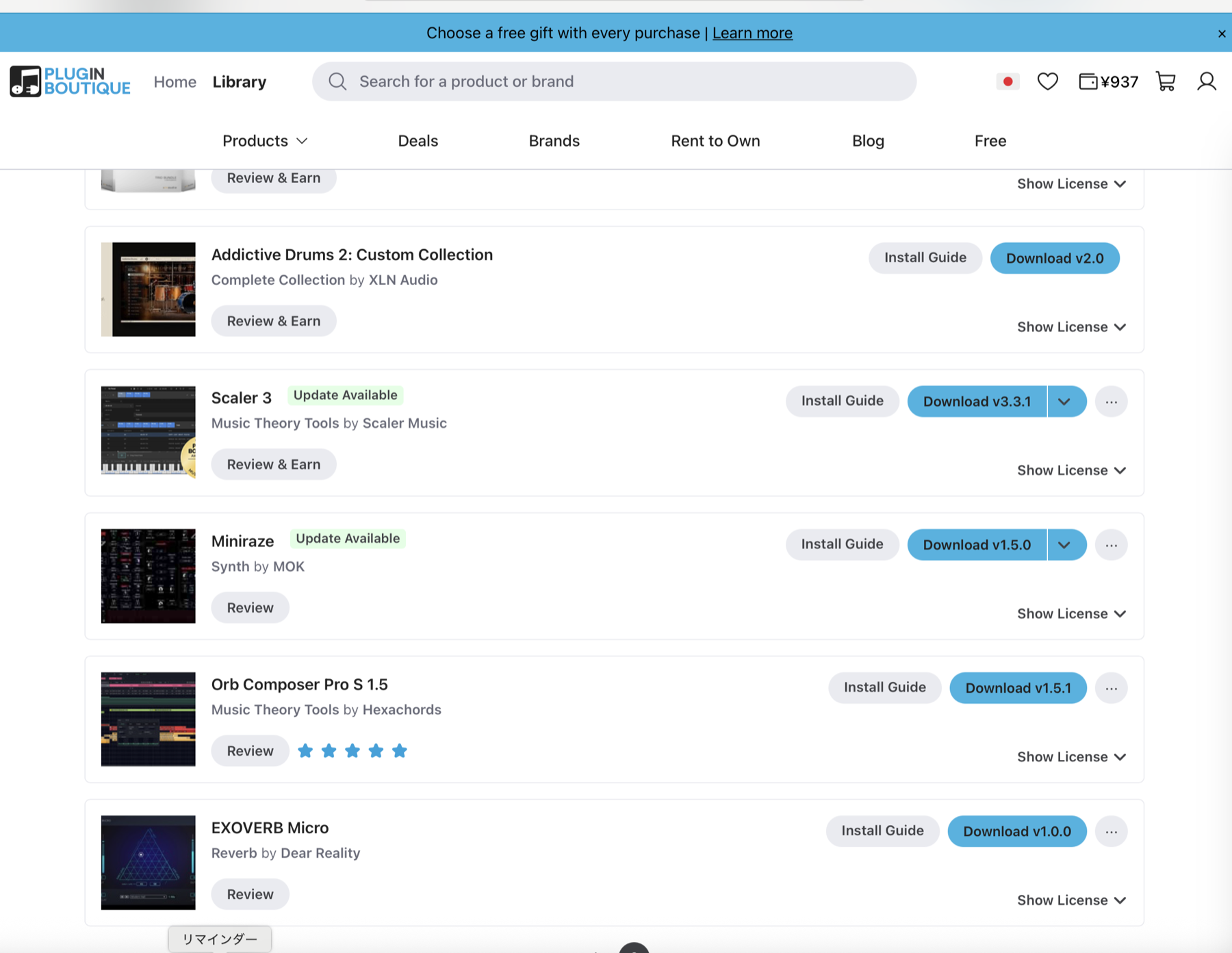
Task: Go to the Home tab
Action: point(175,82)
